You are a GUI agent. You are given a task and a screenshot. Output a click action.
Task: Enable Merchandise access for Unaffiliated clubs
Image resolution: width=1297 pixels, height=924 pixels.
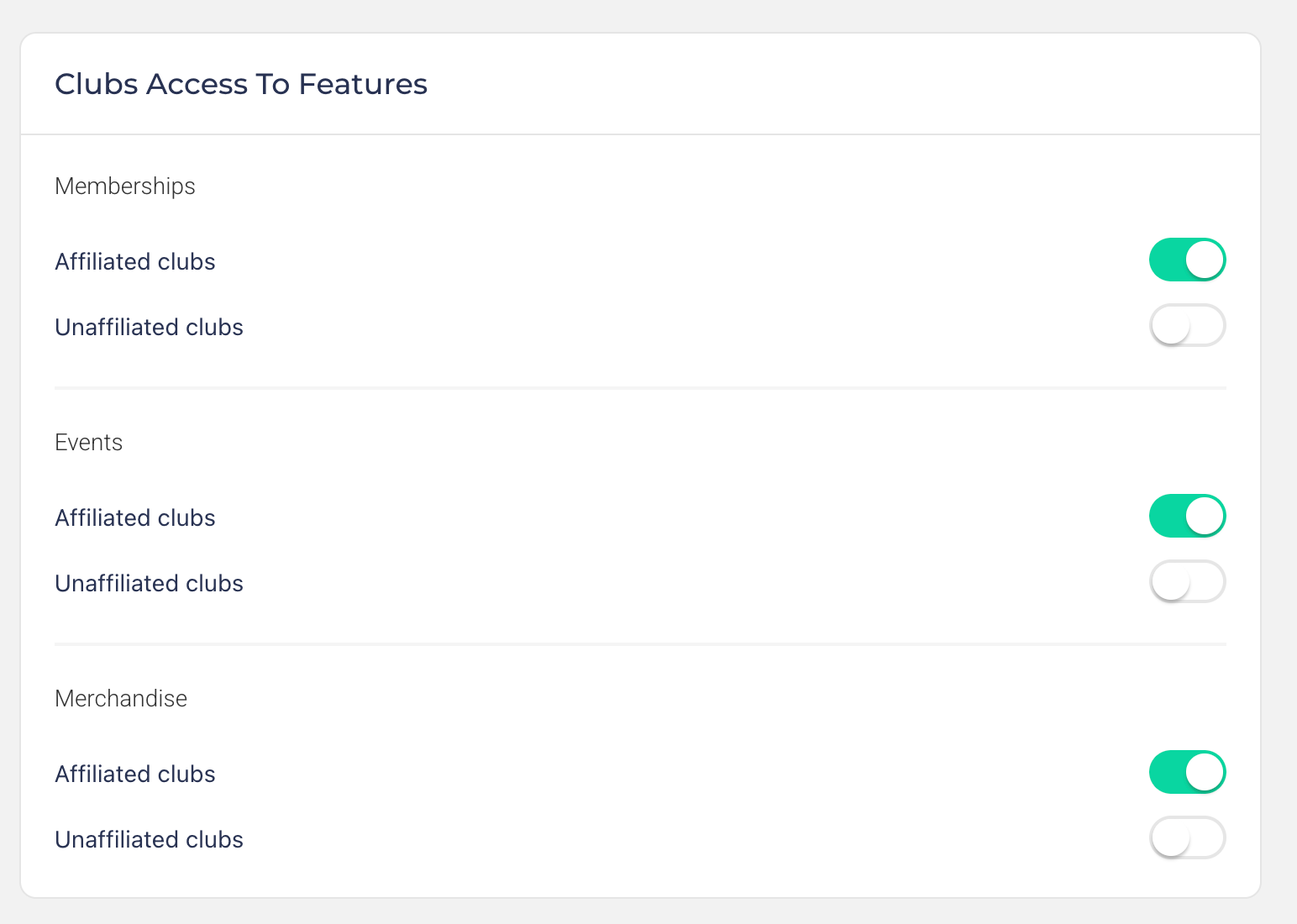pyautogui.click(x=1187, y=837)
